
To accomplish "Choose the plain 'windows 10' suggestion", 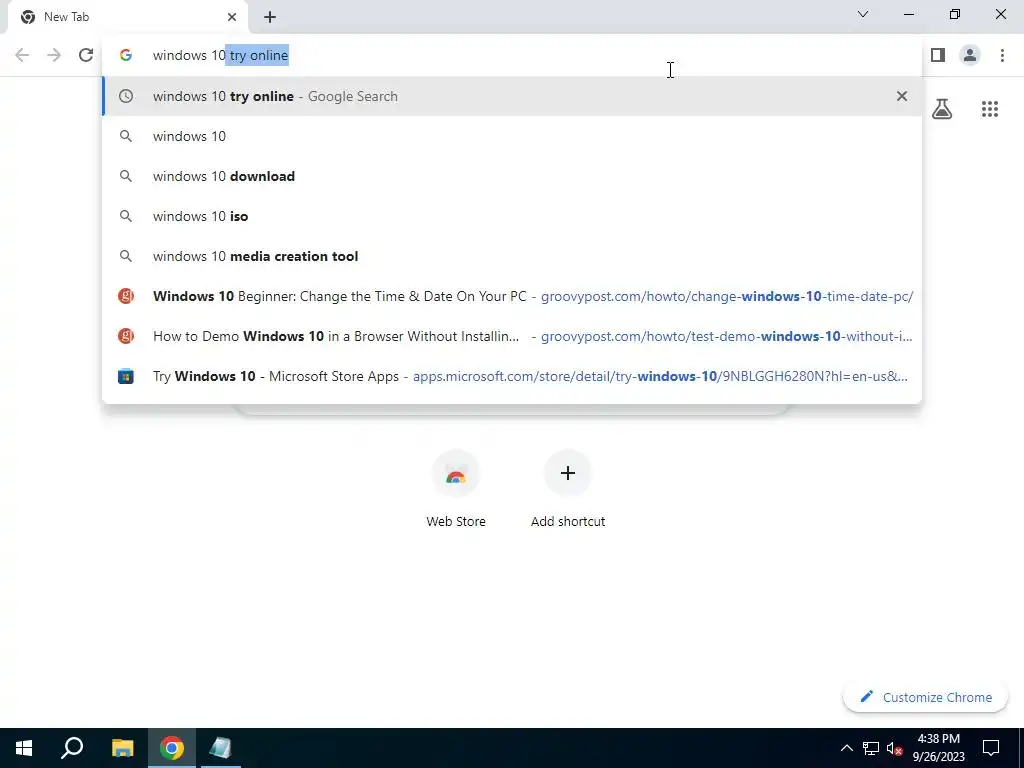I will pyautogui.click(x=512, y=136).
